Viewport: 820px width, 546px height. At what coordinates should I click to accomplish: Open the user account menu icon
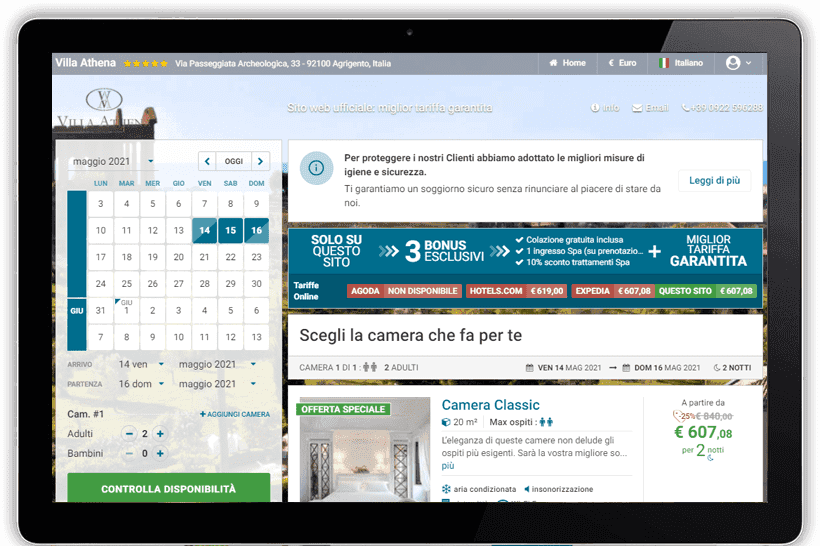(x=733, y=63)
